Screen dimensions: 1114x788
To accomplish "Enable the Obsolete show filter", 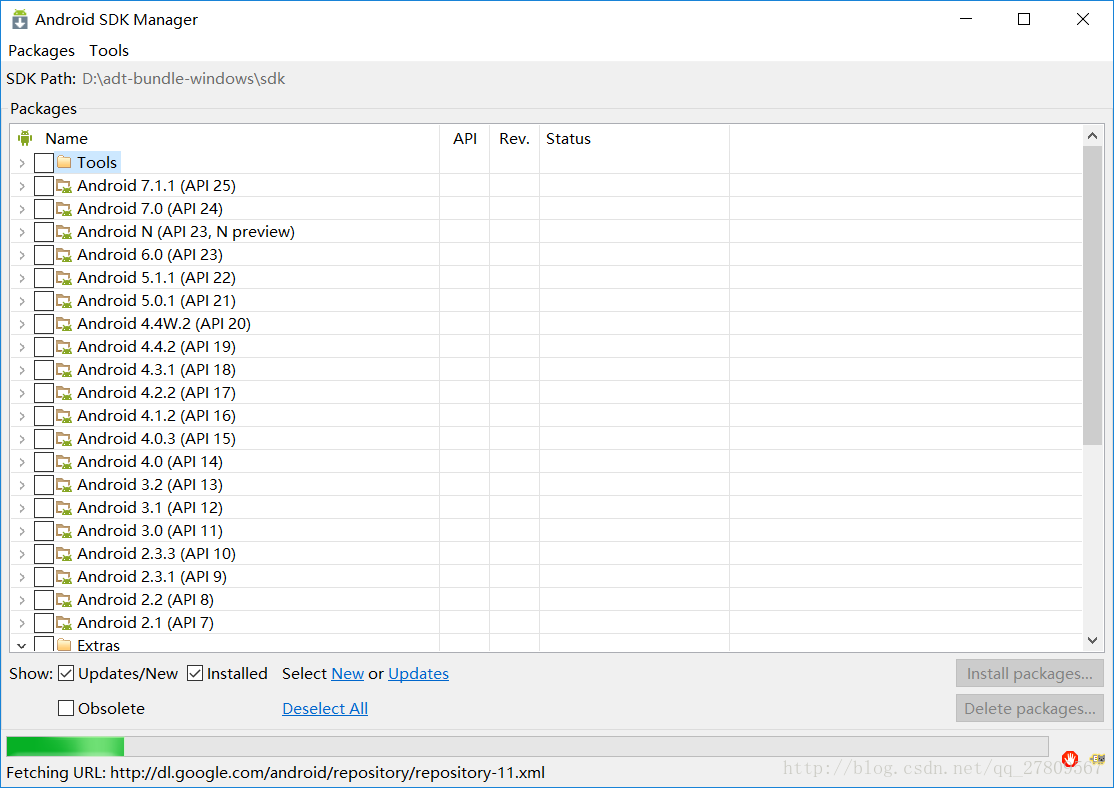I will [x=66, y=708].
